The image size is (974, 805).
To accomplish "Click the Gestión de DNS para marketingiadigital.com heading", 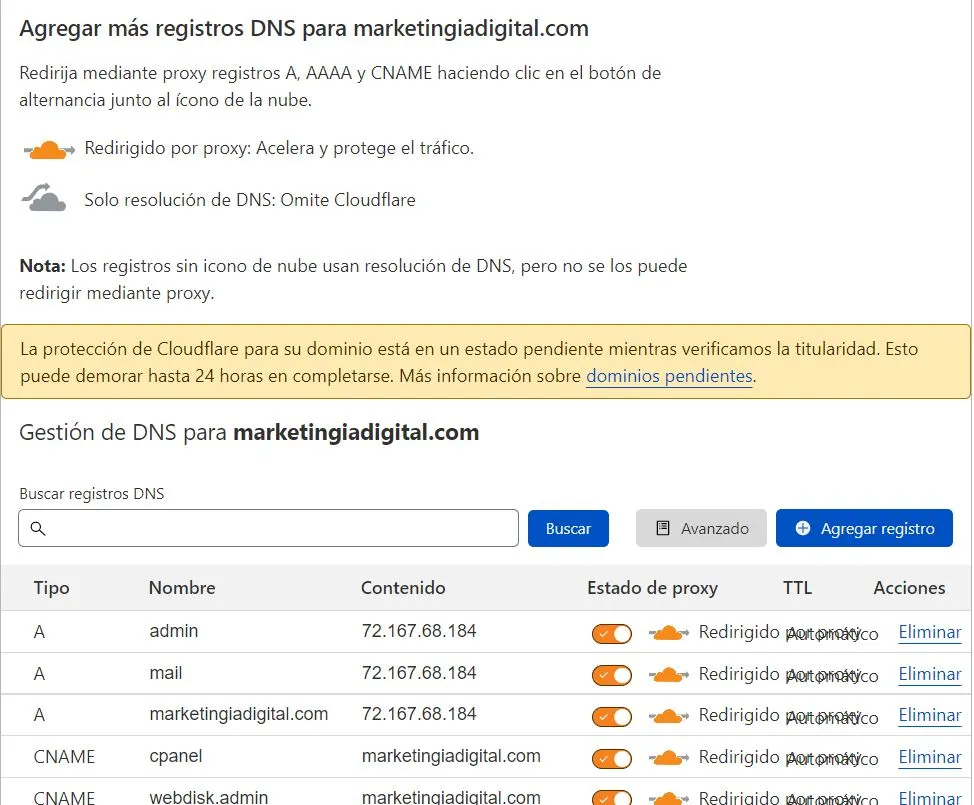I will [249, 432].
